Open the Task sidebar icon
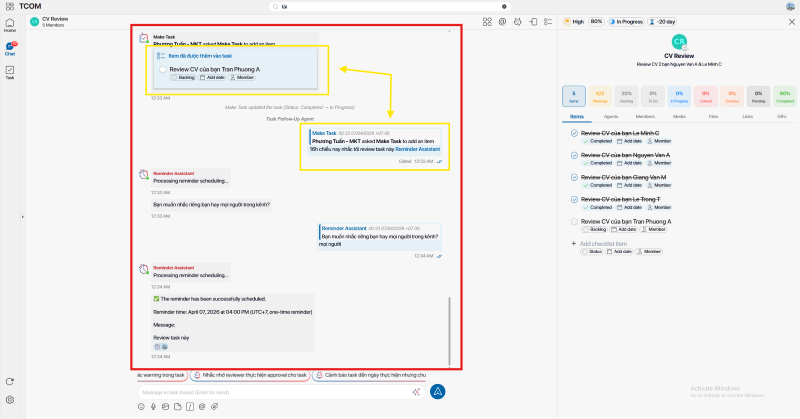Image resolution: width=800 pixels, height=419 pixels. (10, 72)
